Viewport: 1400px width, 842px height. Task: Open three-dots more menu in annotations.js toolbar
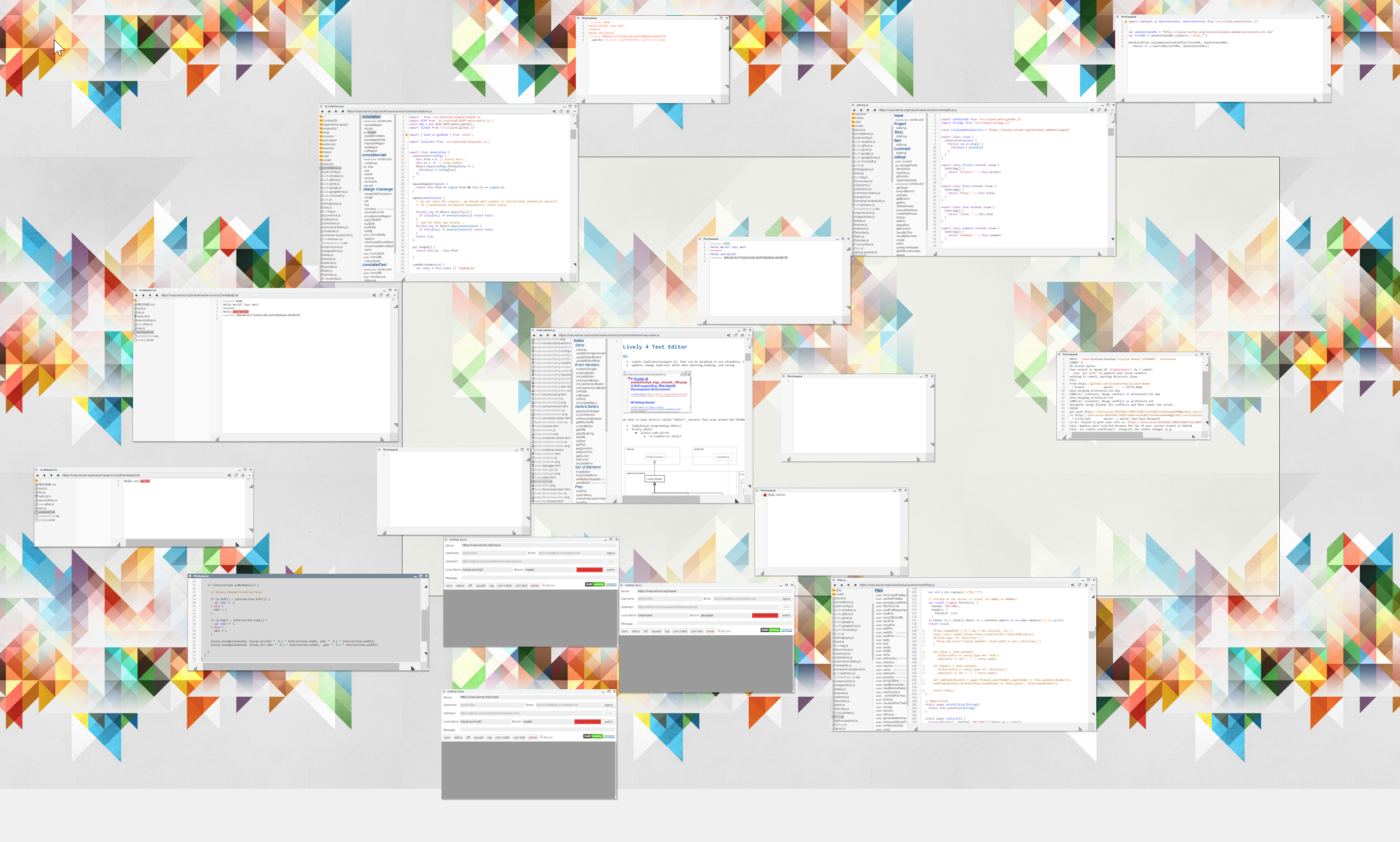(x=574, y=111)
